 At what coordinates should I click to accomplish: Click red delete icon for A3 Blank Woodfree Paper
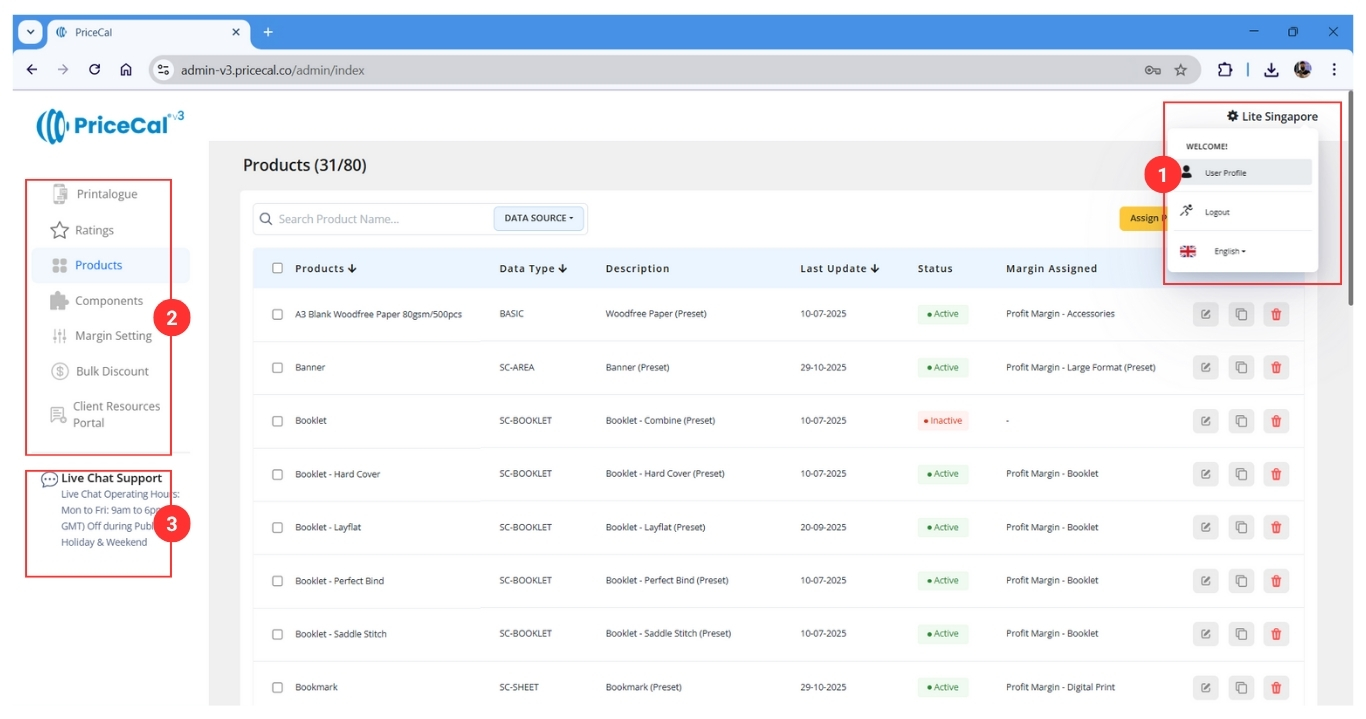point(1275,314)
